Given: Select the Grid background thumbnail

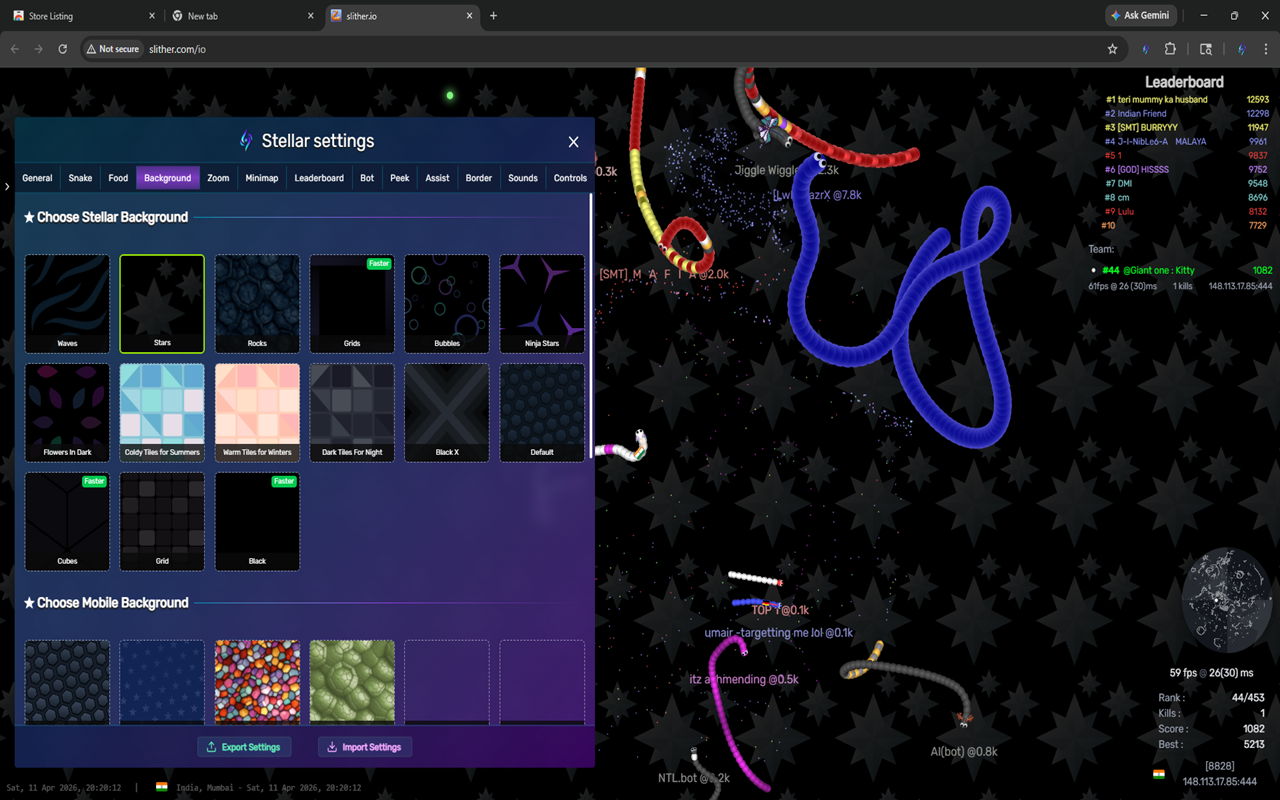Looking at the screenshot, I should point(162,521).
